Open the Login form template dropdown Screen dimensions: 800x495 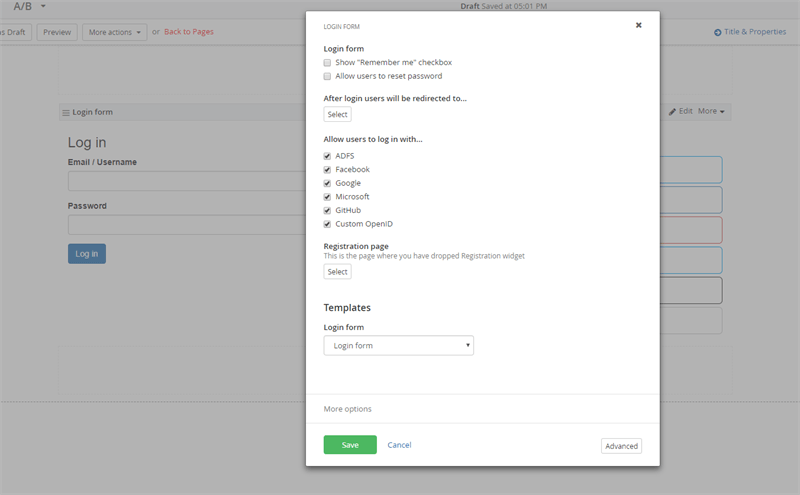[x=398, y=345]
